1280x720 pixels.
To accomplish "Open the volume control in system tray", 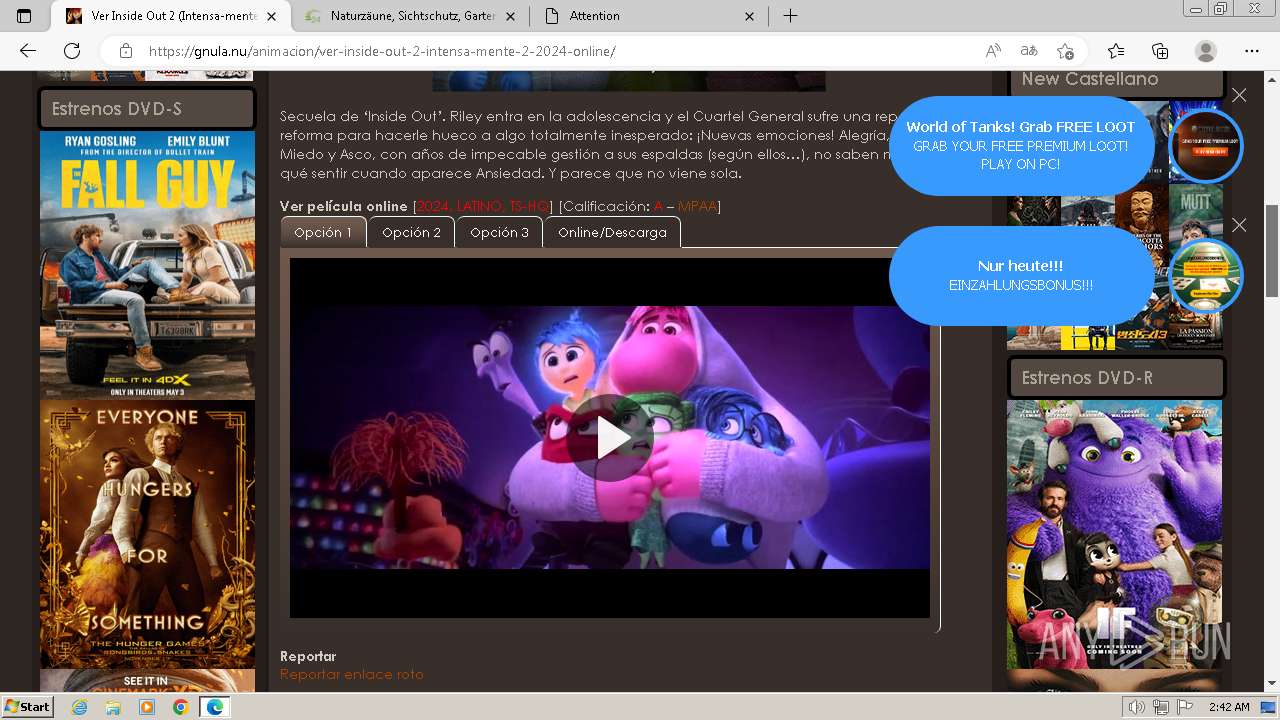I will coord(1137,707).
